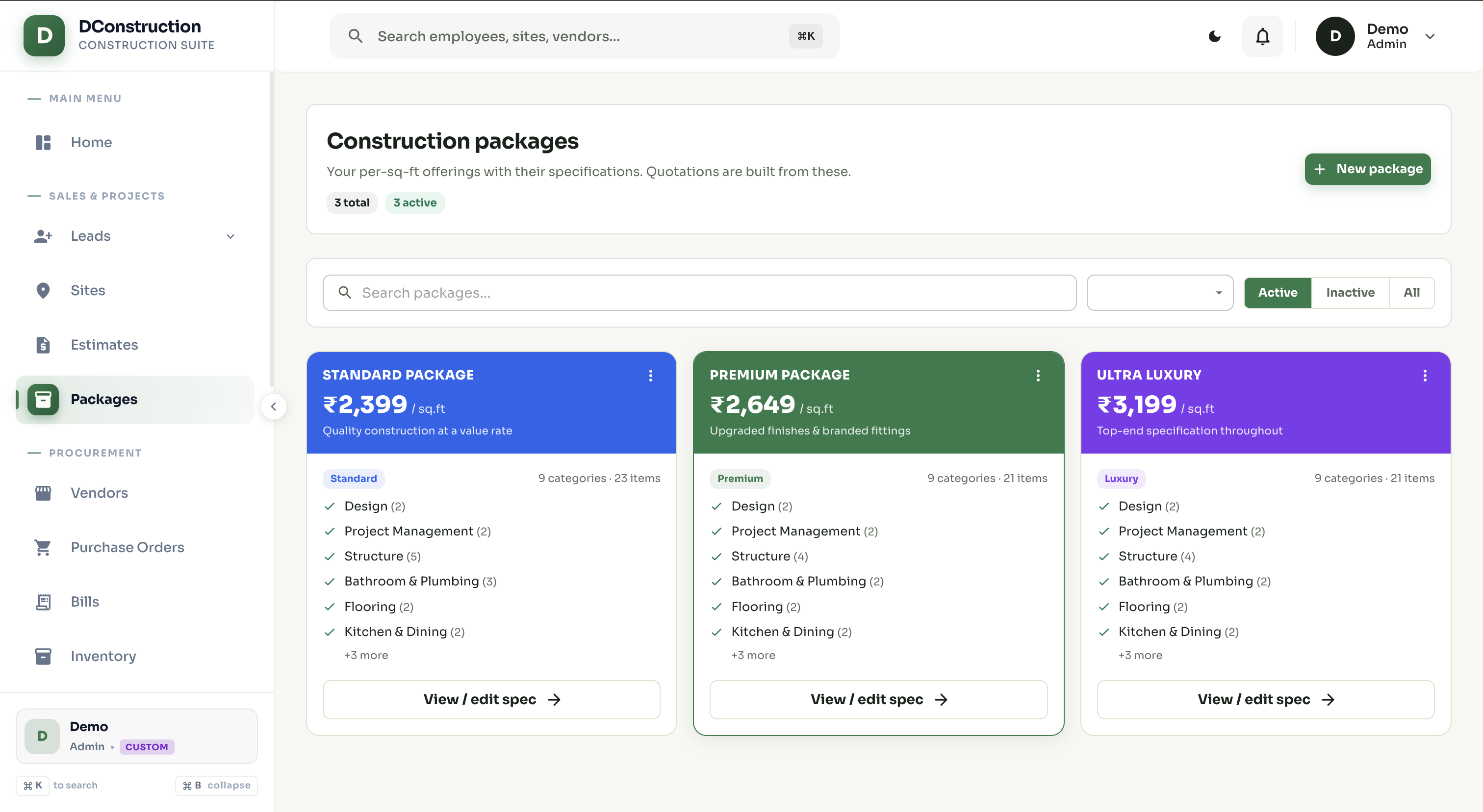Click the ₹2,649 price in Premium Package

coord(752,405)
